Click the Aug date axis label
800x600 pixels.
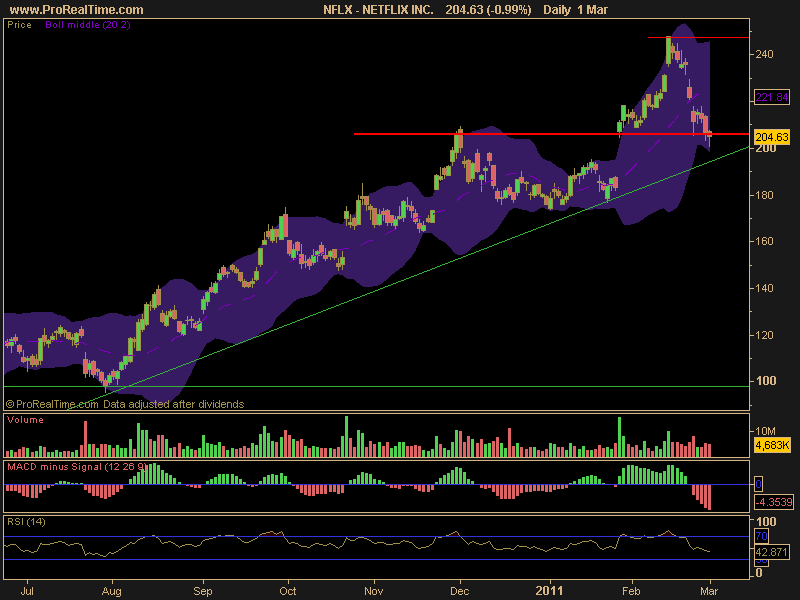(112, 591)
